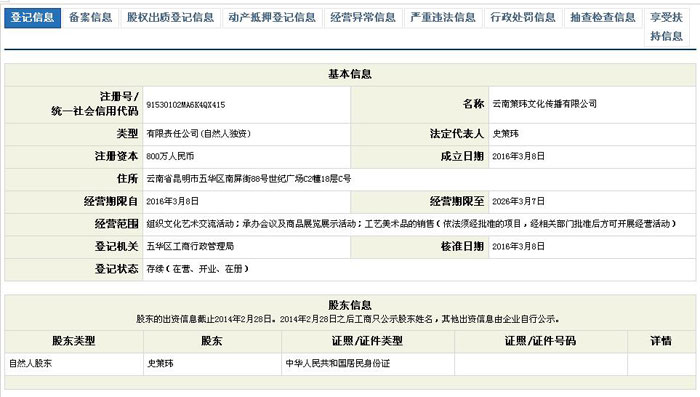Click the 注册号/统一社会信用代码 label
The image size is (700, 397).
(95, 104)
